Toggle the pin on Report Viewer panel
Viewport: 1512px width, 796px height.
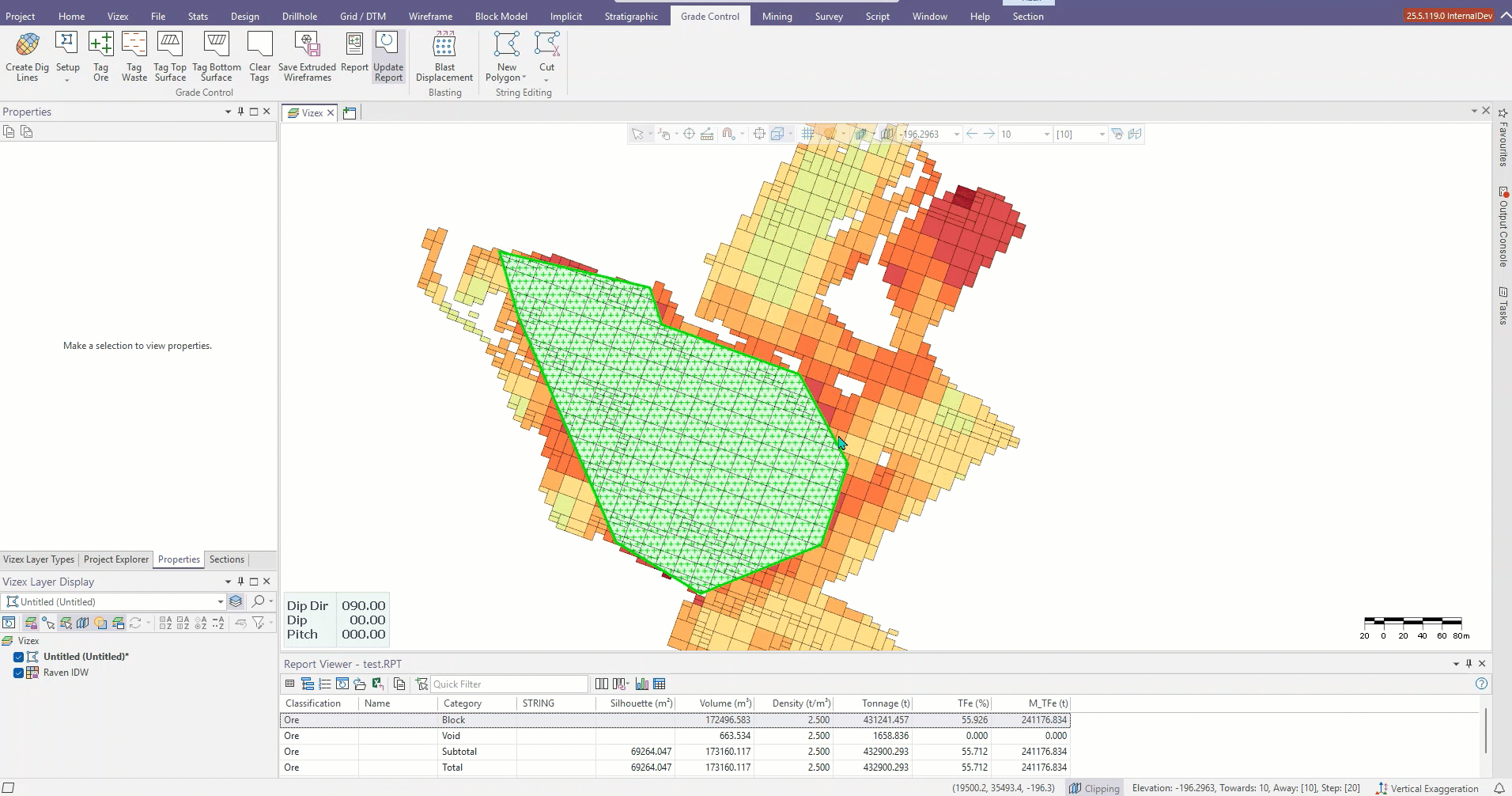coord(1469,664)
